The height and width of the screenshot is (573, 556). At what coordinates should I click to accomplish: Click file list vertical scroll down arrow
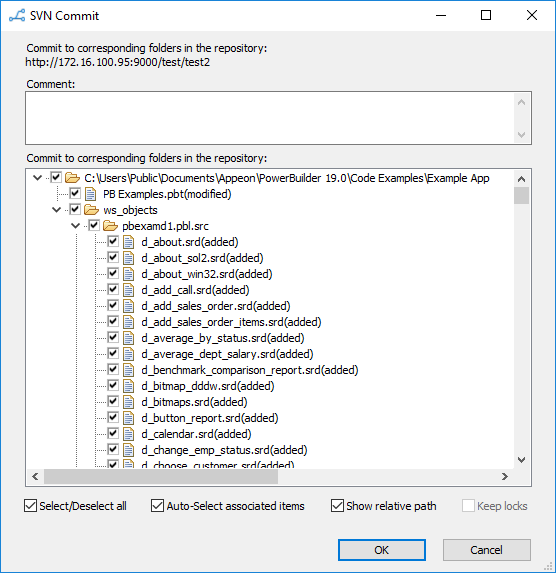pyautogui.click(x=522, y=460)
